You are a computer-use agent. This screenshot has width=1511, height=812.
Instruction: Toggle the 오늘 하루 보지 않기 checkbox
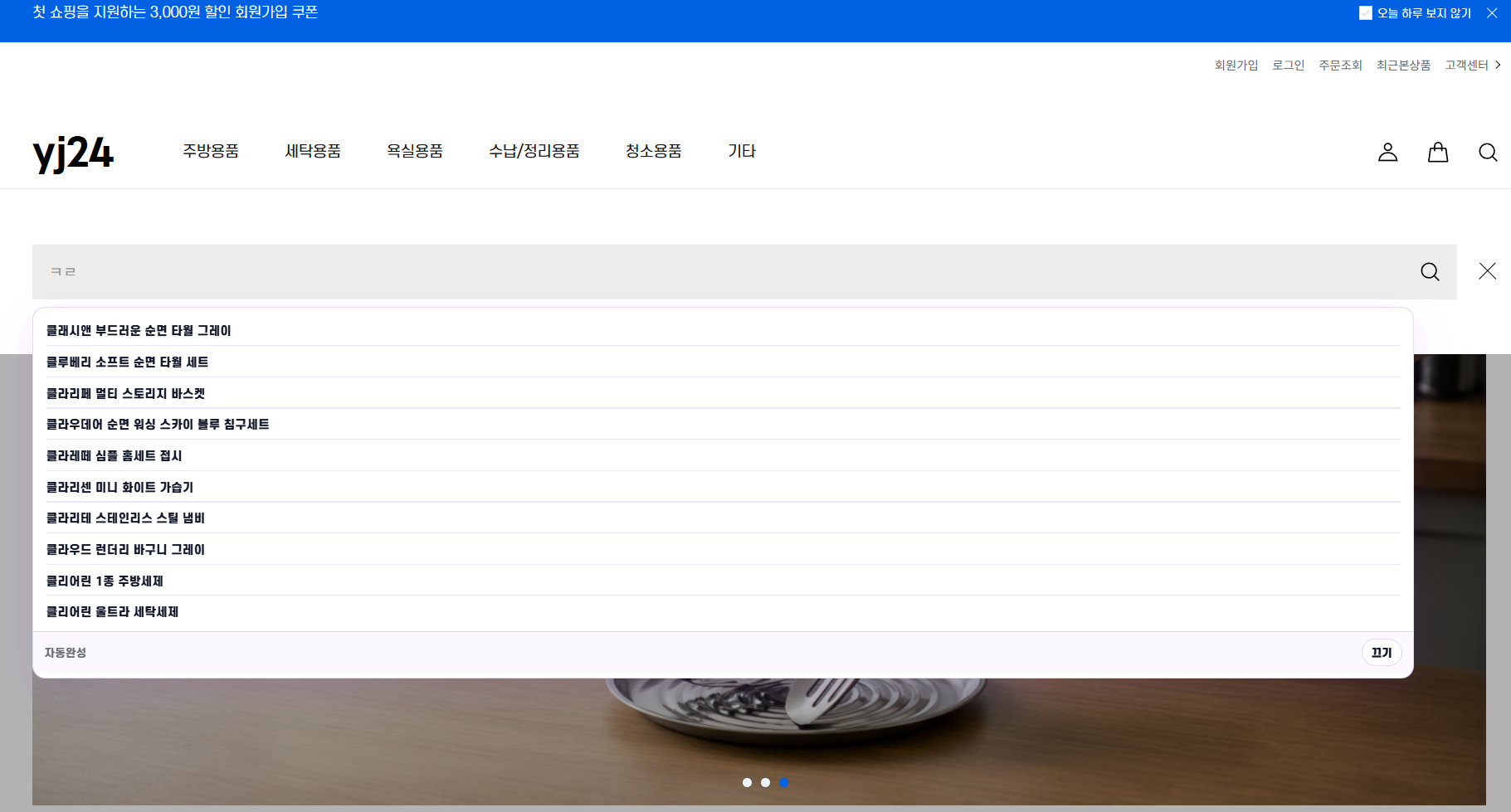coord(1364,12)
